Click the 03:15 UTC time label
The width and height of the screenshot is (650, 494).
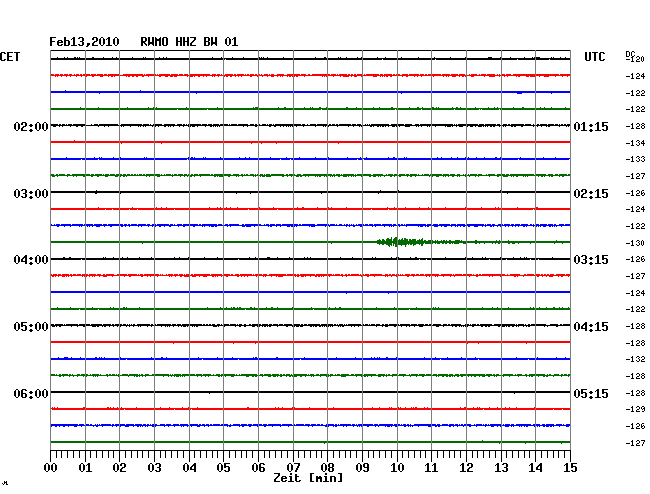click(x=591, y=260)
